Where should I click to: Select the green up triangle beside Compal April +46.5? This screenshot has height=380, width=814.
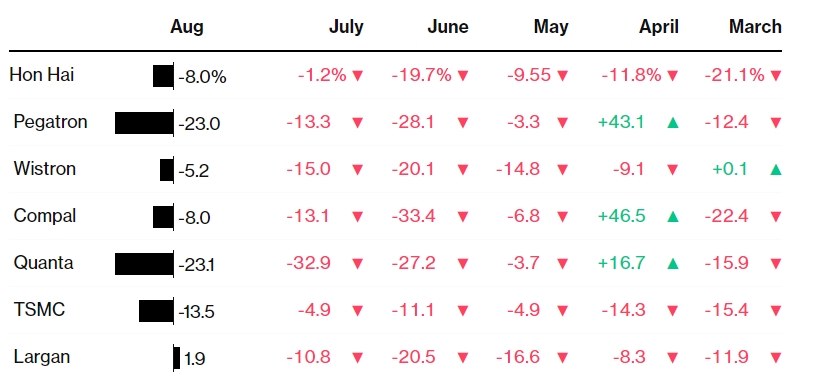pyautogui.click(x=672, y=216)
